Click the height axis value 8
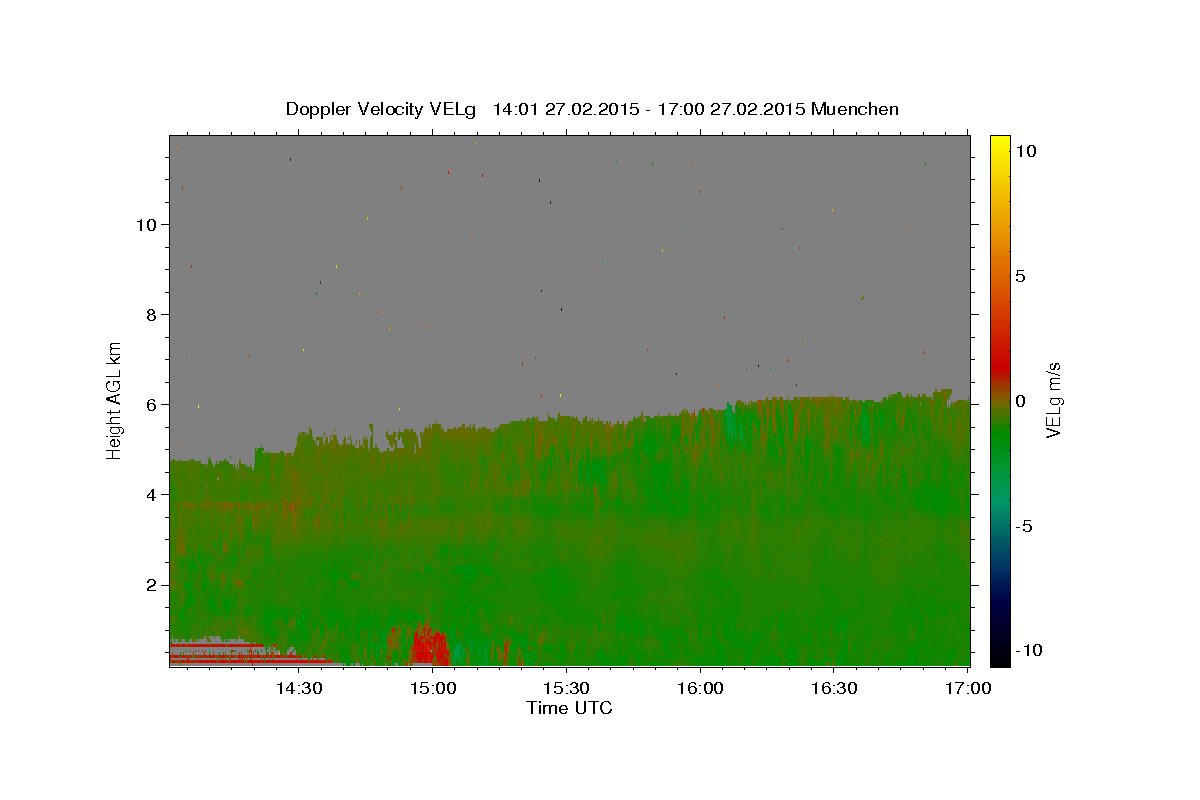1200x800 pixels. [151, 314]
